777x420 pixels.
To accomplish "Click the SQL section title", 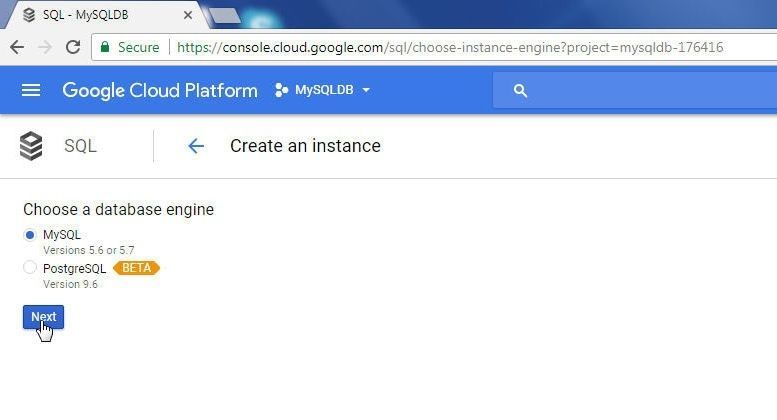I will (80, 146).
